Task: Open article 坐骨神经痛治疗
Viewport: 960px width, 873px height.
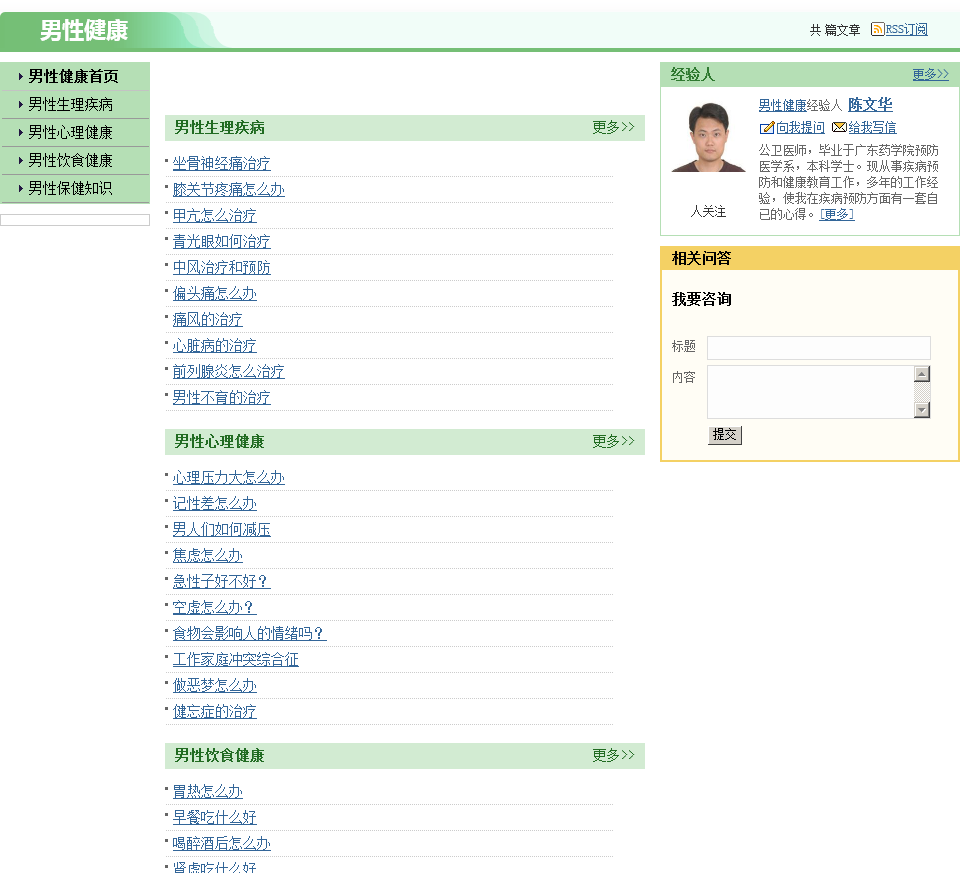Action: pyautogui.click(x=221, y=163)
